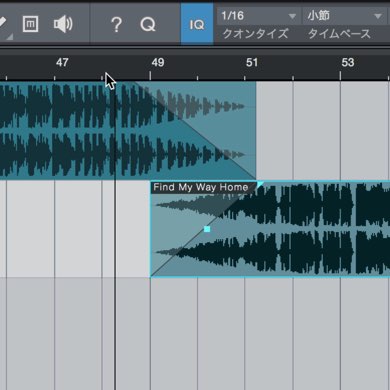Click bar 47 on the timeline ruler
Viewport: 390px width, 390px height.
(x=62, y=62)
